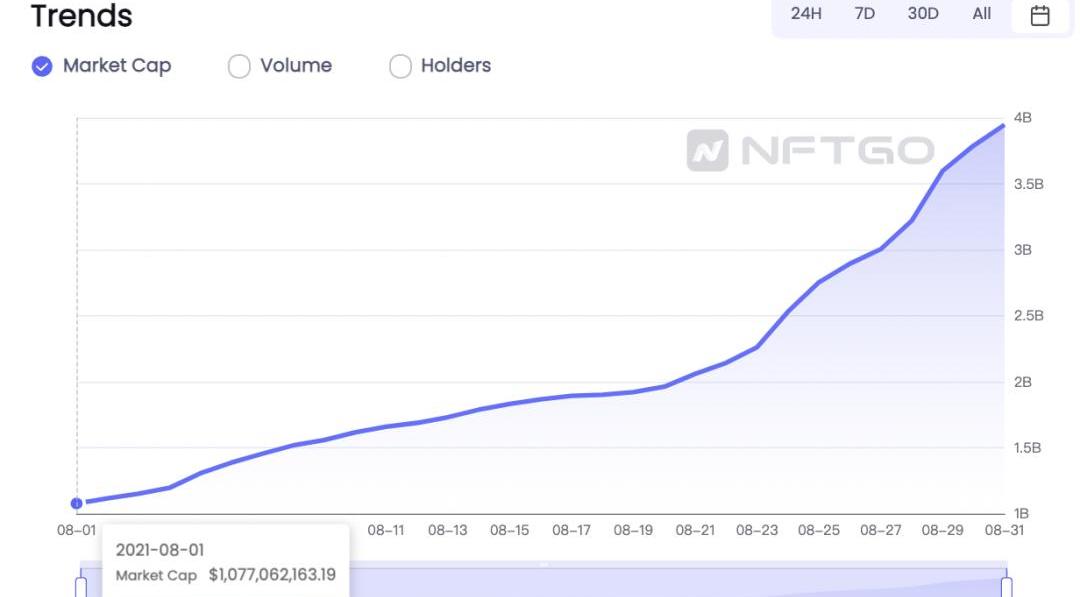Viewport: 1080px width, 597px height.
Task: Click the 4B y-axis label
Action: (1022, 118)
